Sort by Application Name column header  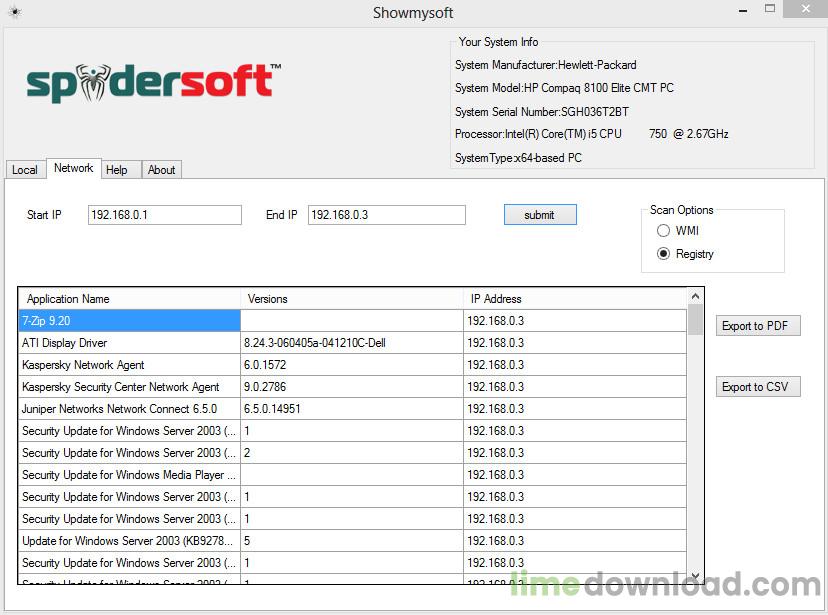click(x=130, y=299)
